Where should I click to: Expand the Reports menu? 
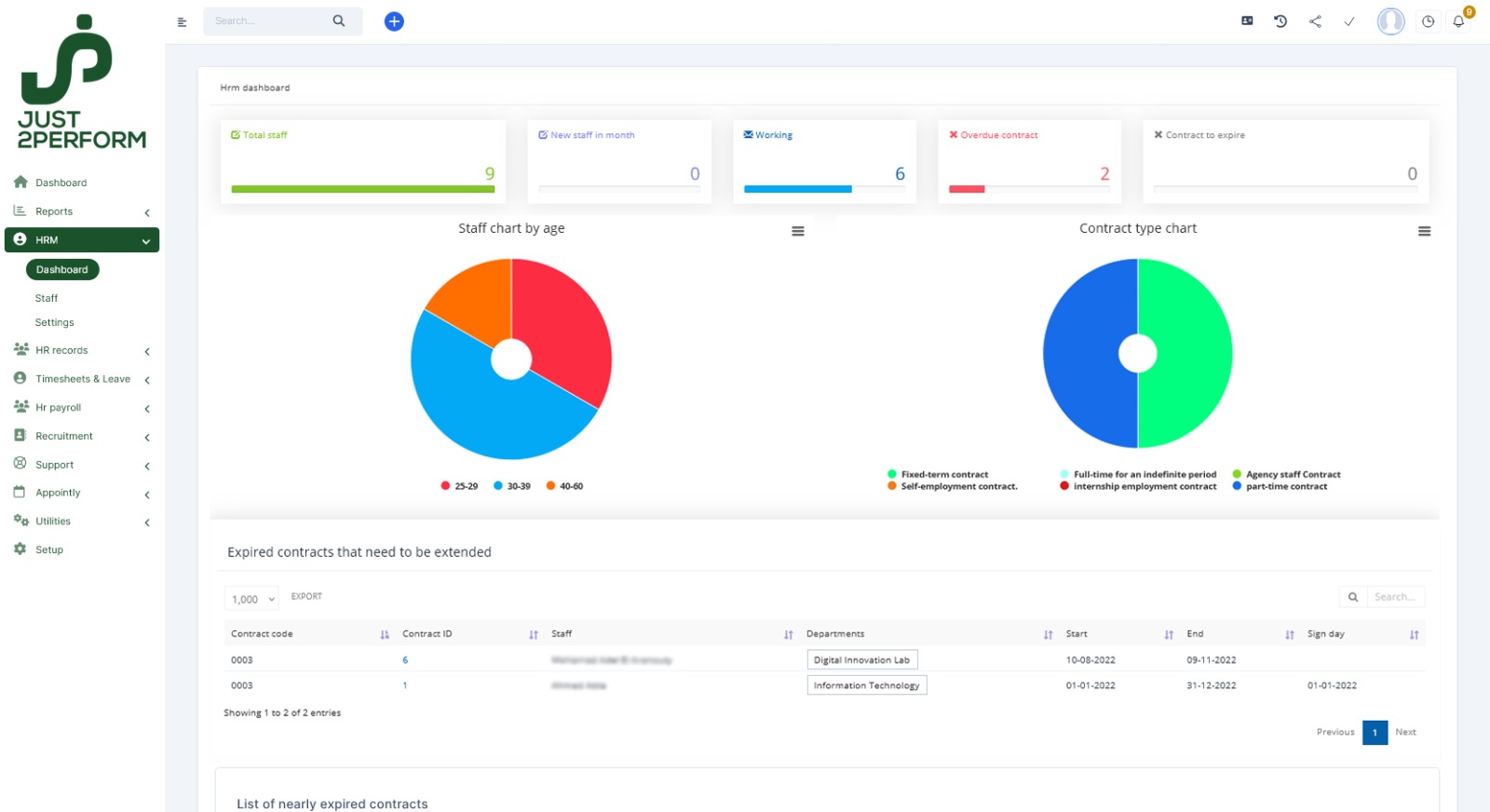82,211
